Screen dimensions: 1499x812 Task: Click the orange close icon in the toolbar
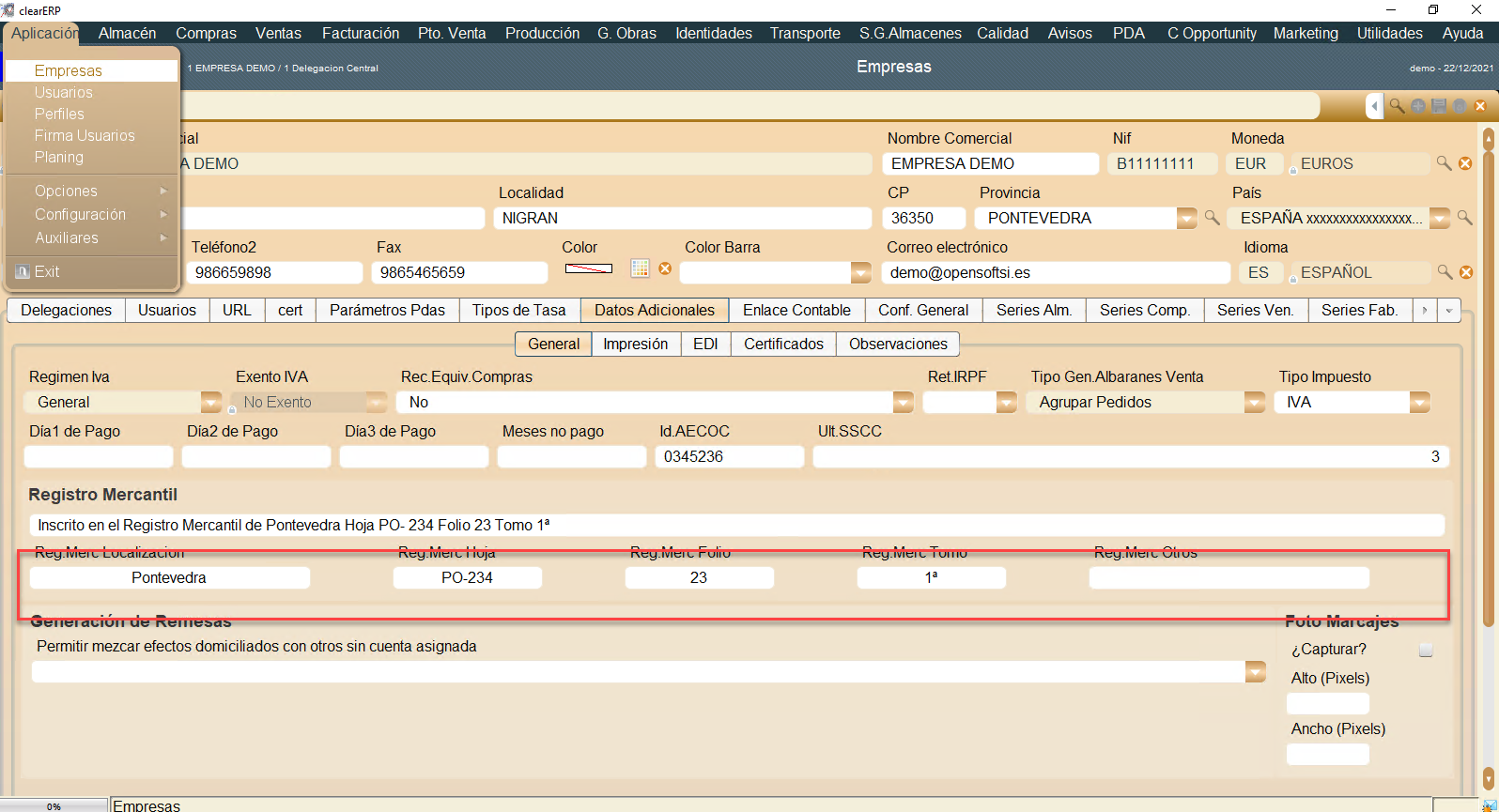pyautogui.click(x=1480, y=106)
